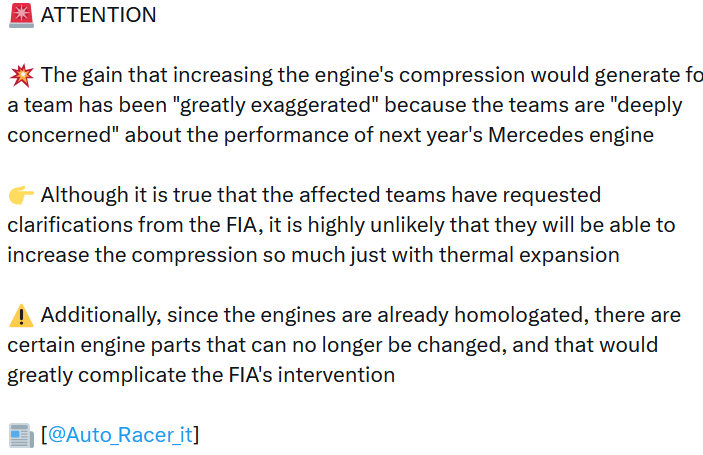Click the yellow warning sign emoji
This screenshot has width=703, height=455.
20,316
